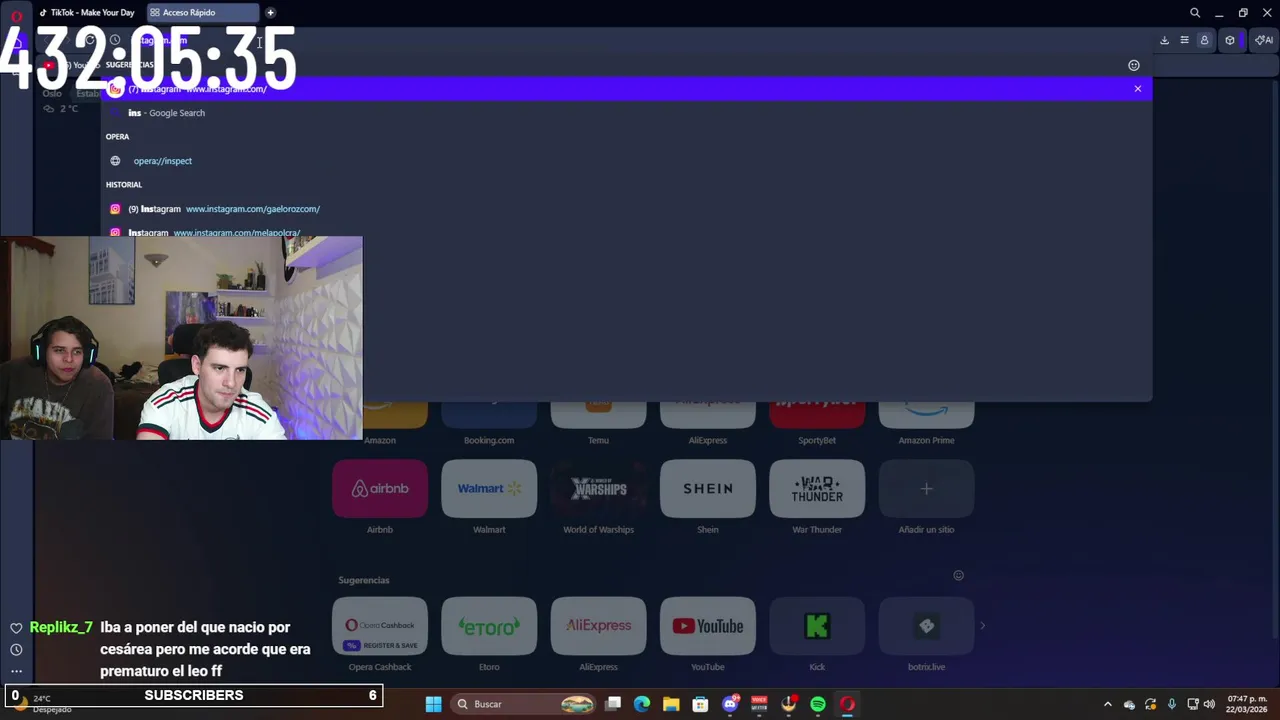Click the smiley icon beside Sugerencias

pos(958,575)
